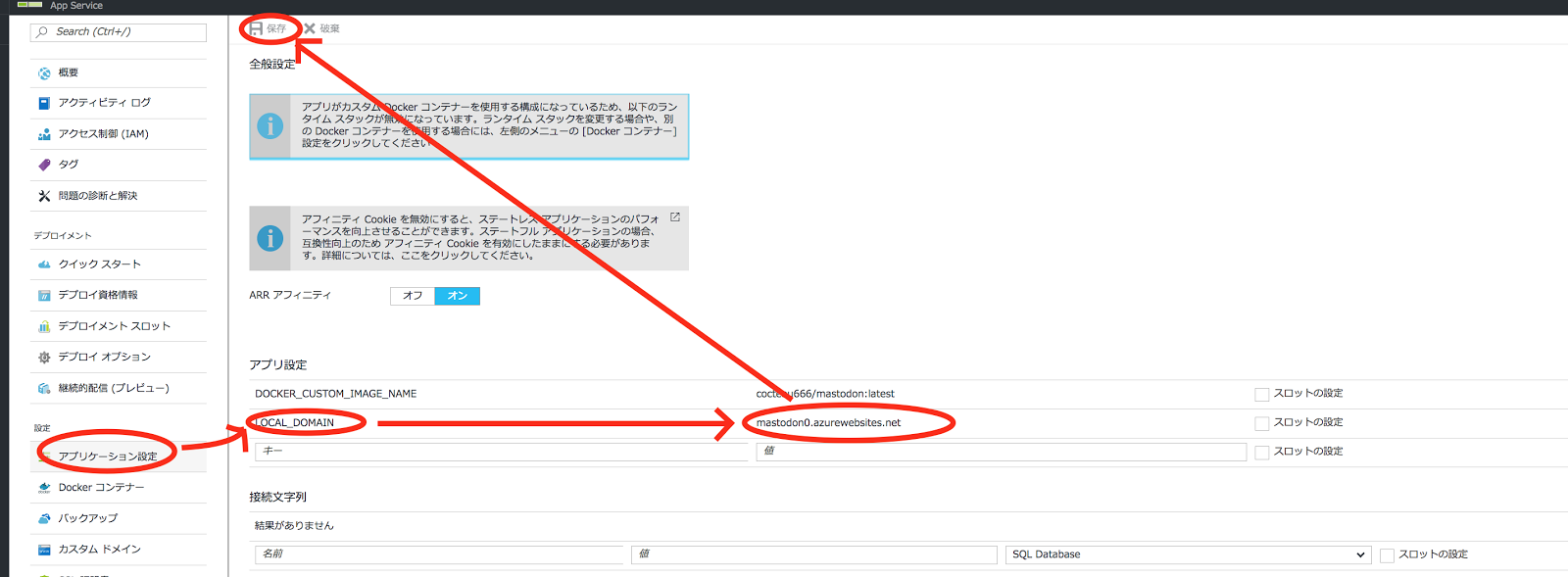
Task: Click the search magnifier icon
Action: point(42,32)
